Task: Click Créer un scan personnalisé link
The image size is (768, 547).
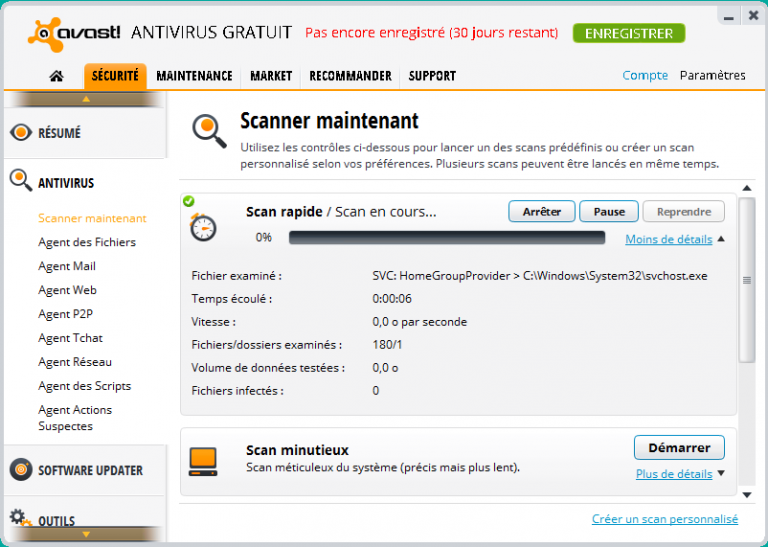Action: tap(665, 519)
